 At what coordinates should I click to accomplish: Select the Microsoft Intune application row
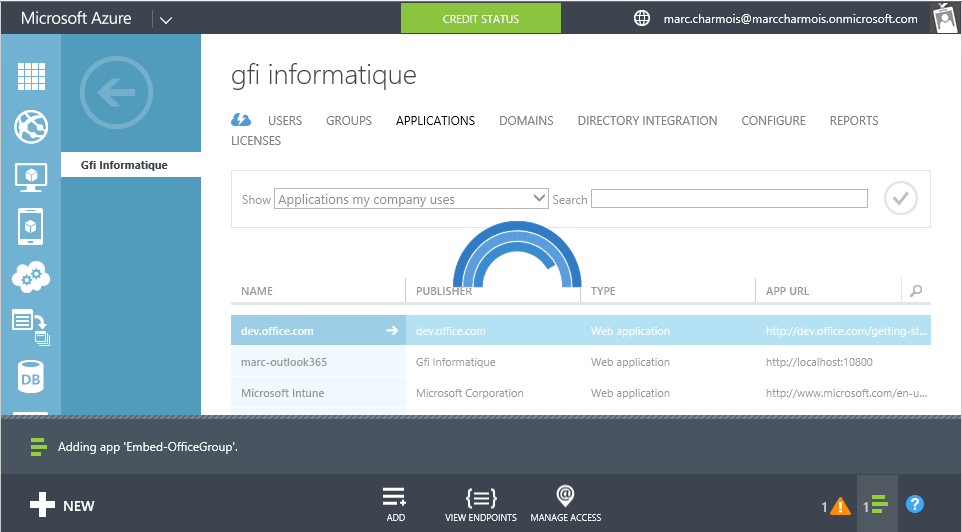pyautogui.click(x=580, y=393)
